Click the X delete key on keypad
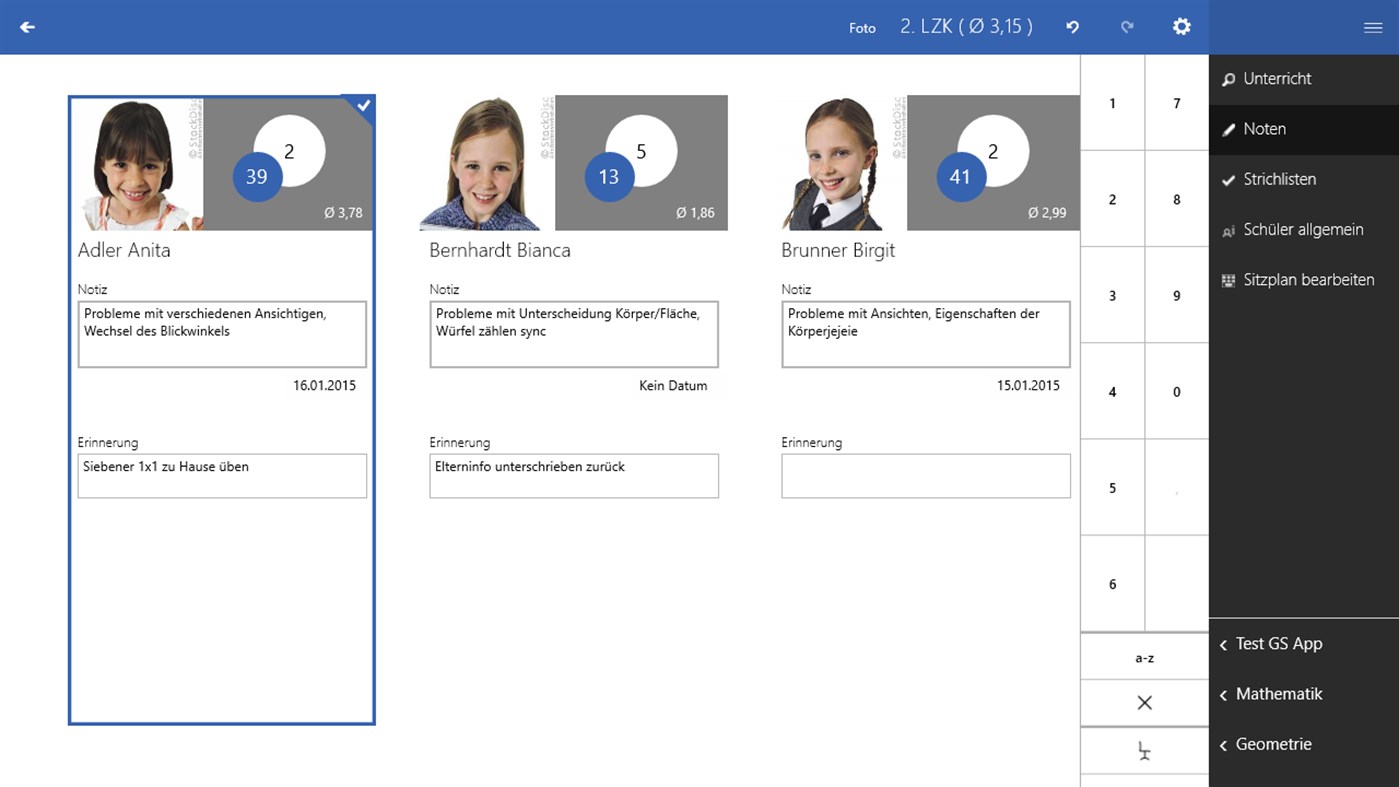 tap(1144, 703)
